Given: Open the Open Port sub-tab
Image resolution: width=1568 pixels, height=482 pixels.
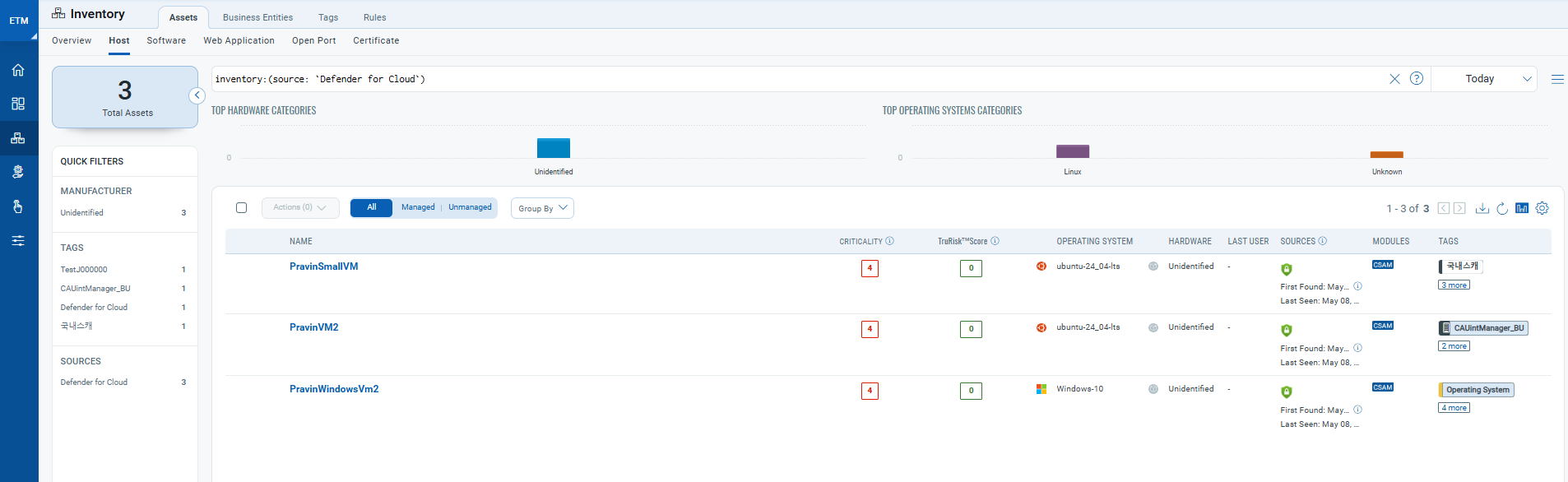Looking at the screenshot, I should (x=313, y=40).
